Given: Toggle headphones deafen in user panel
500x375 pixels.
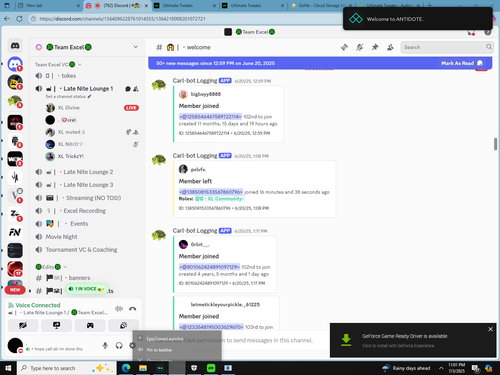Looking at the screenshot, I should tap(119, 345).
